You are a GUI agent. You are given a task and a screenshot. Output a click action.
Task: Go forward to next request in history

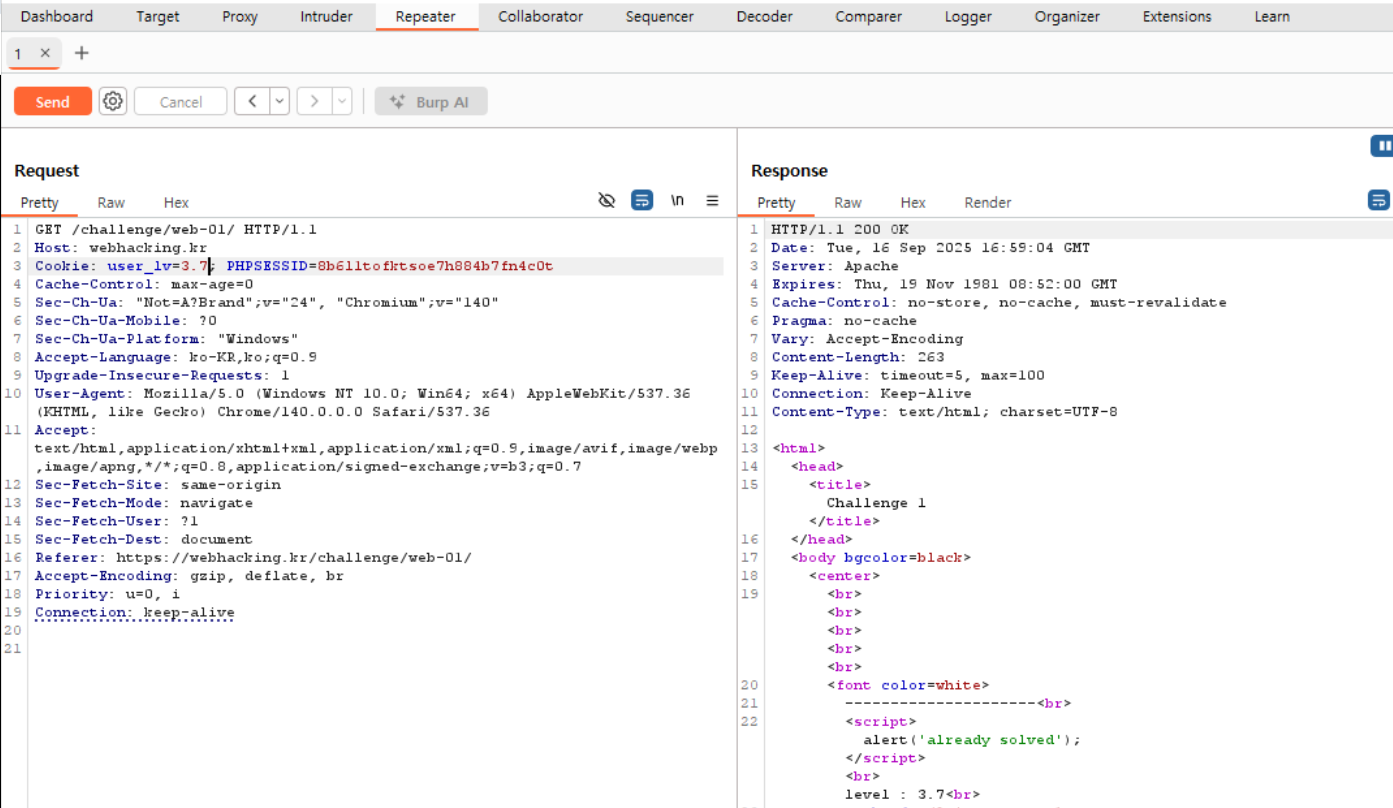point(314,101)
